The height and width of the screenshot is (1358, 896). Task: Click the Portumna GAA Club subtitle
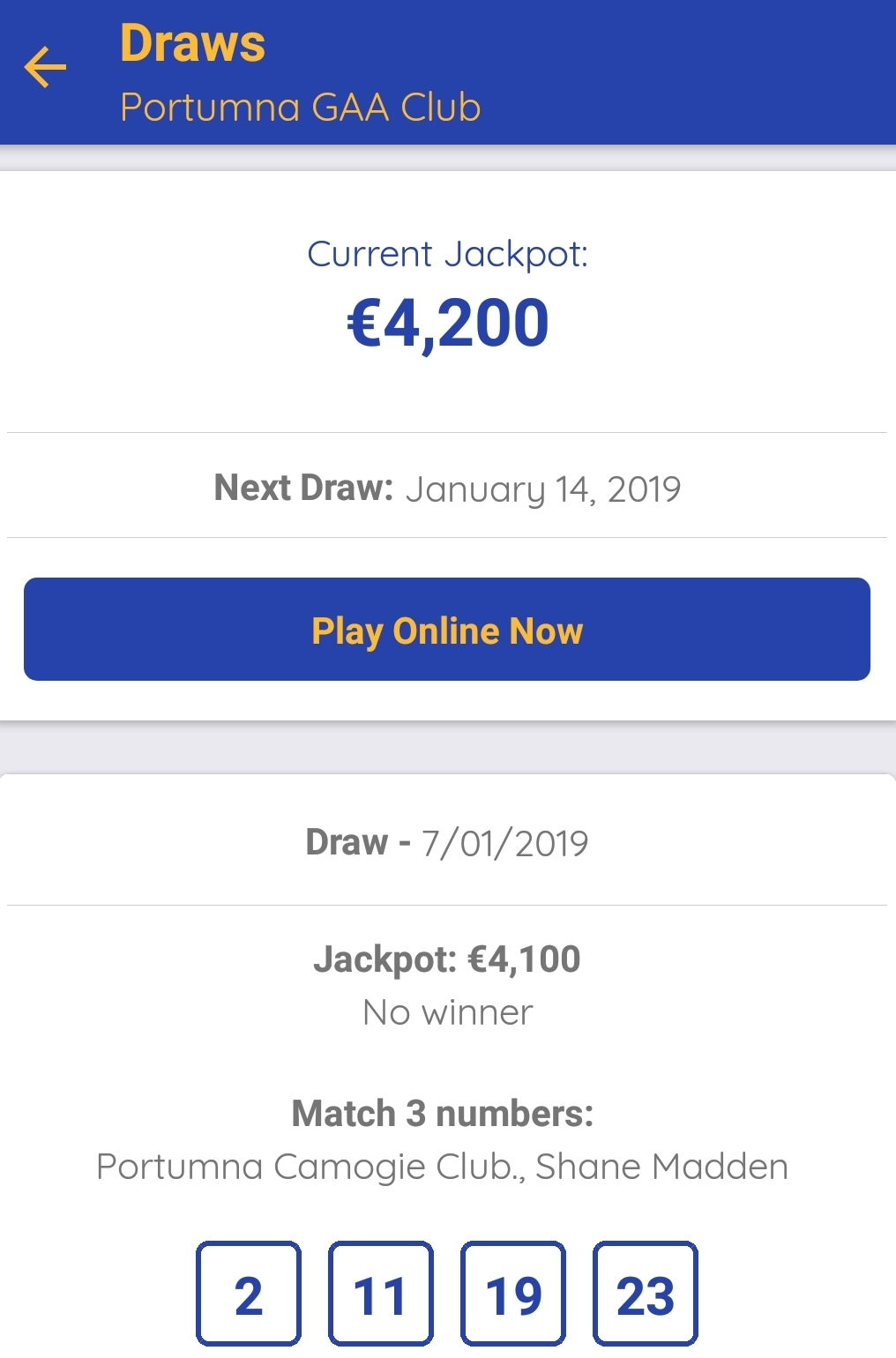(x=300, y=108)
